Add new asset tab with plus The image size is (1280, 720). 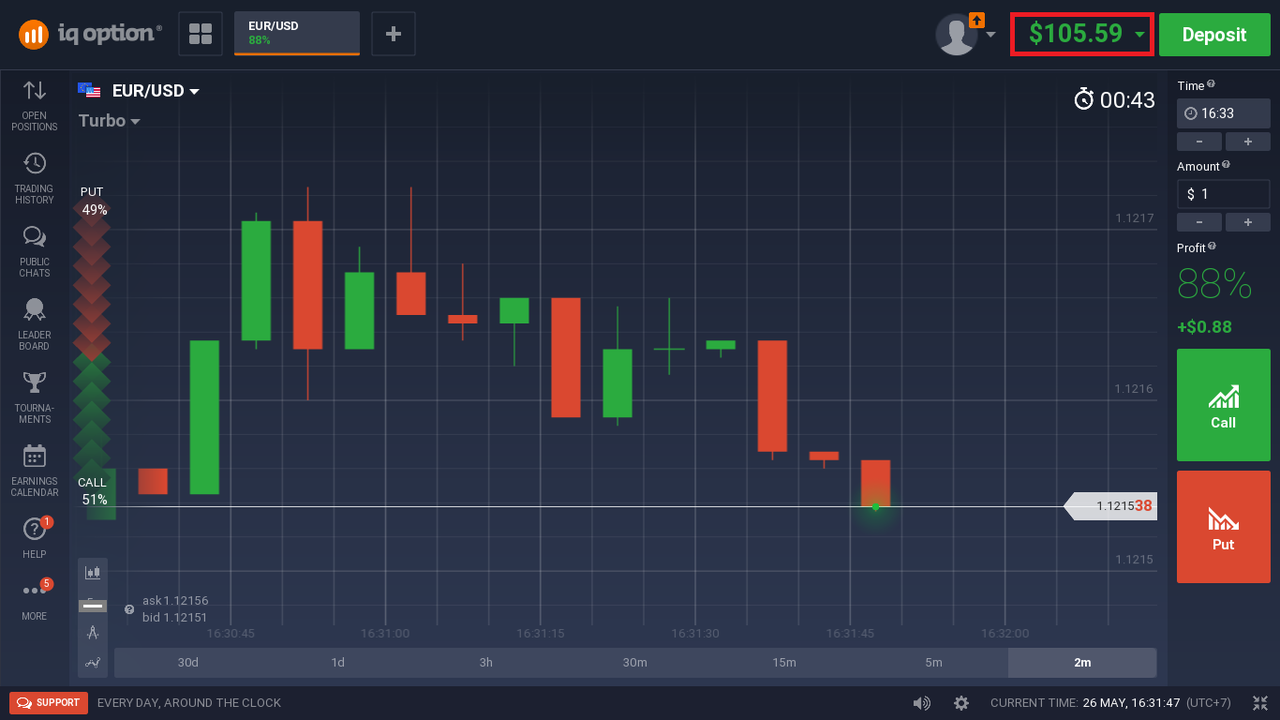pos(393,34)
